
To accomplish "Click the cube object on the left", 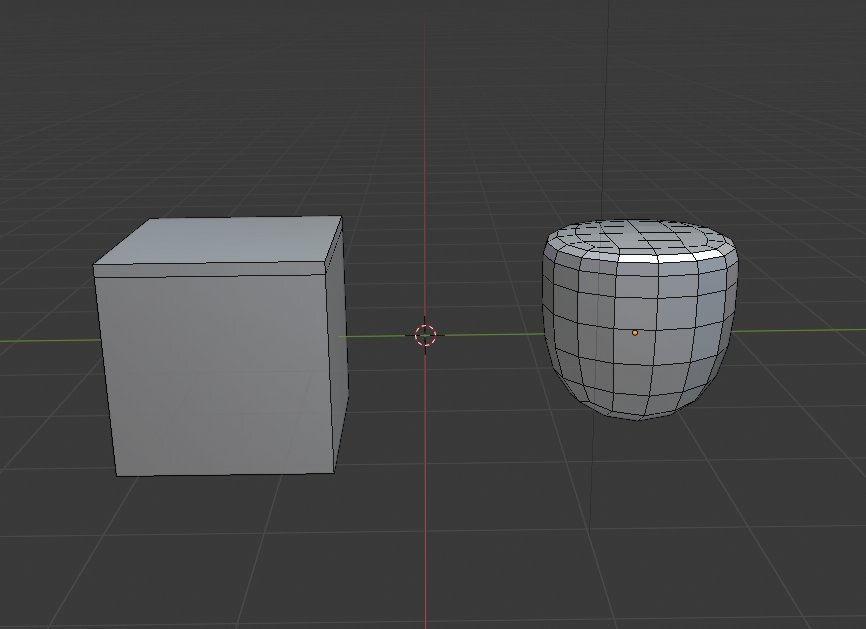I will (221, 346).
